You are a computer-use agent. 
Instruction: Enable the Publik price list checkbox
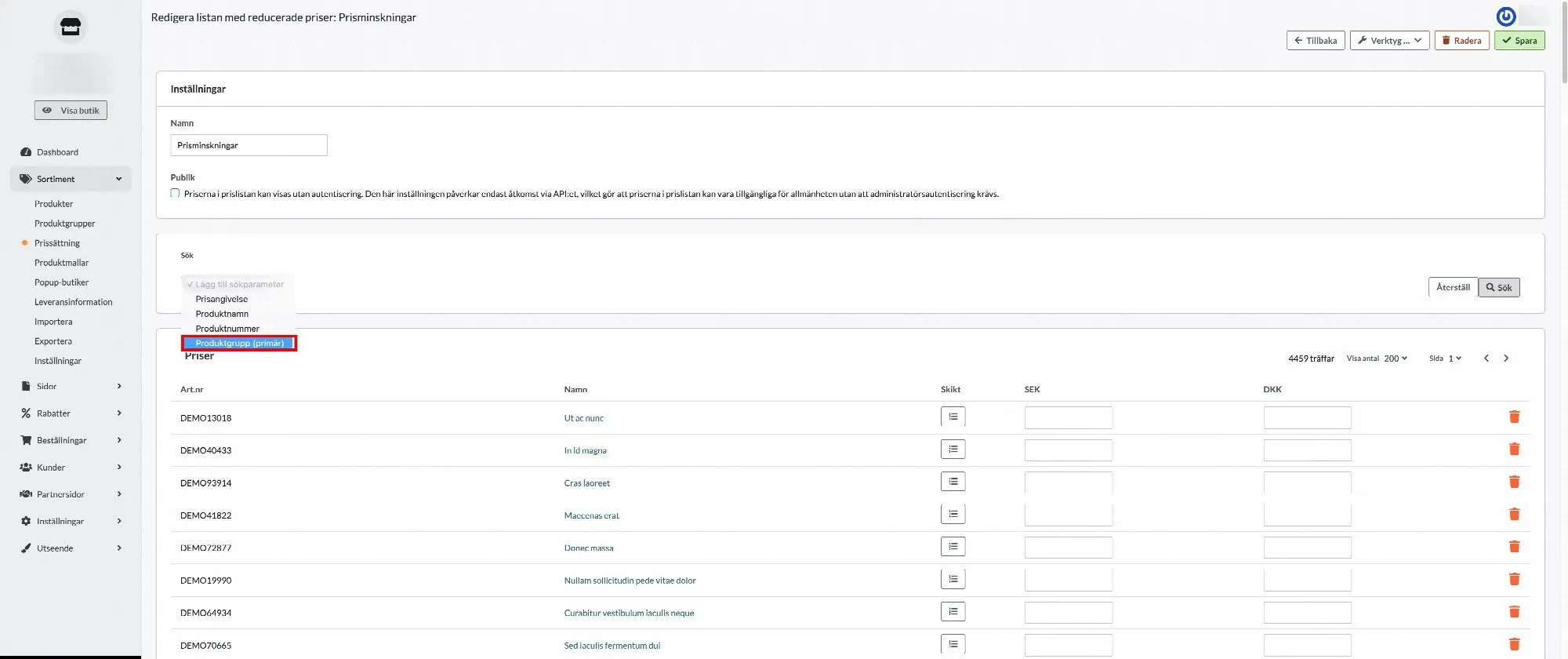(x=175, y=193)
